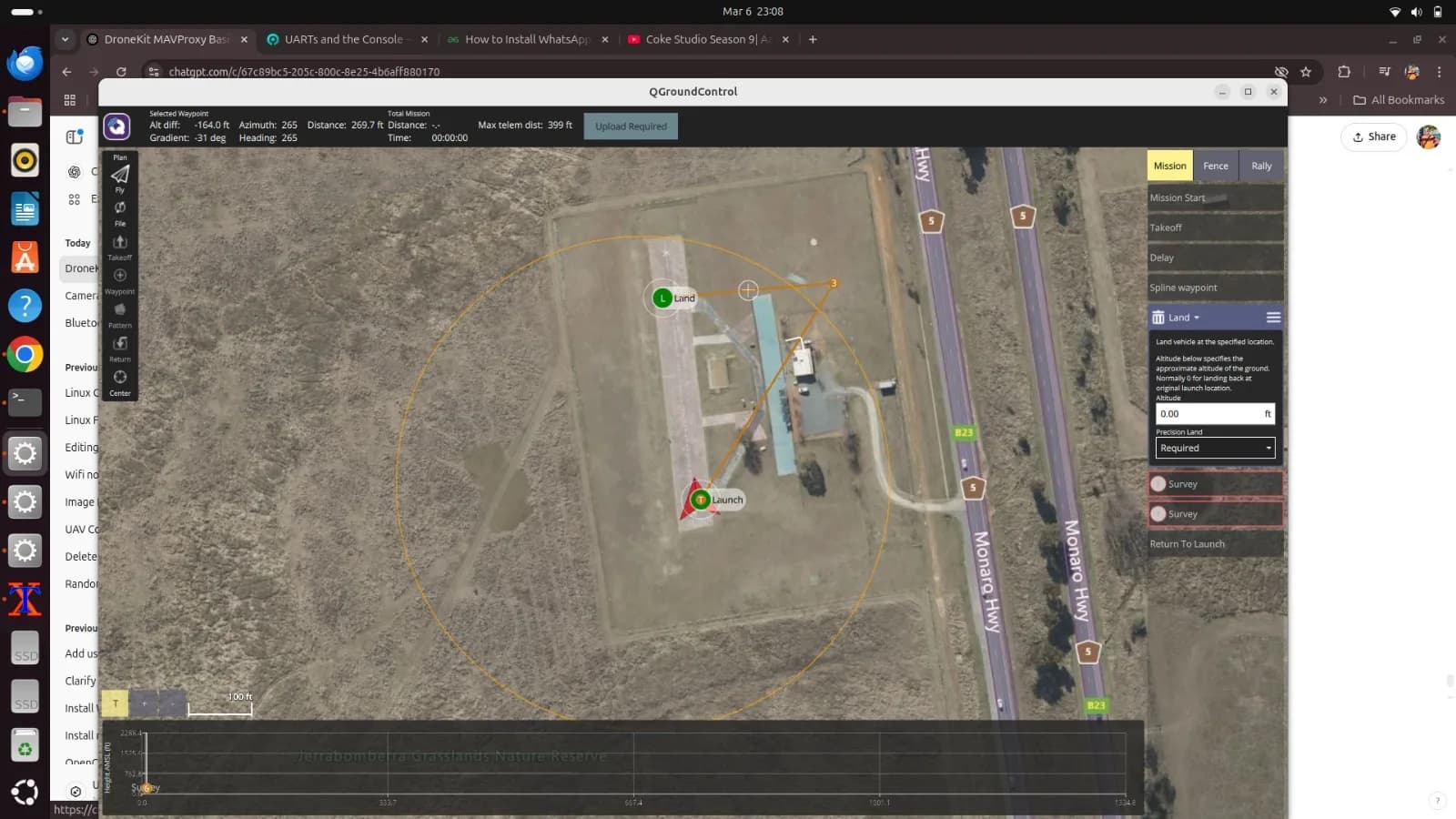The height and width of the screenshot is (819, 1456).
Task: Open ChatGPT sidebar toggle icon
Action: point(75,136)
